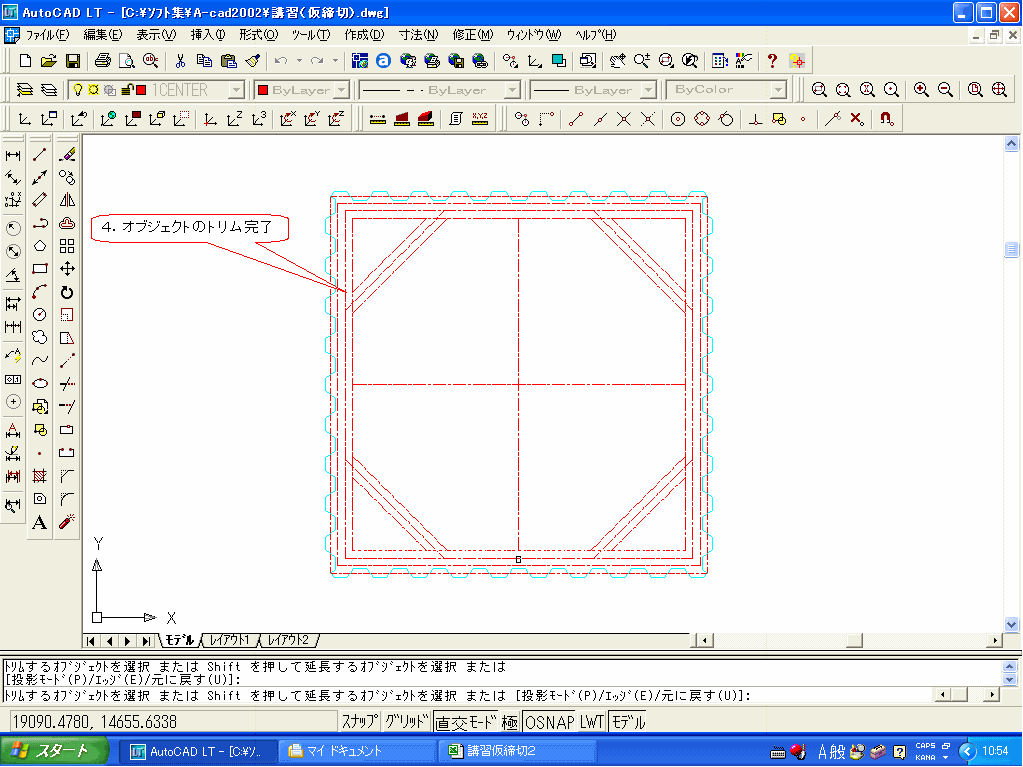Viewport: 1023px width, 767px height.
Task: Open the ByColor plot style dropdown
Action: tap(778, 89)
